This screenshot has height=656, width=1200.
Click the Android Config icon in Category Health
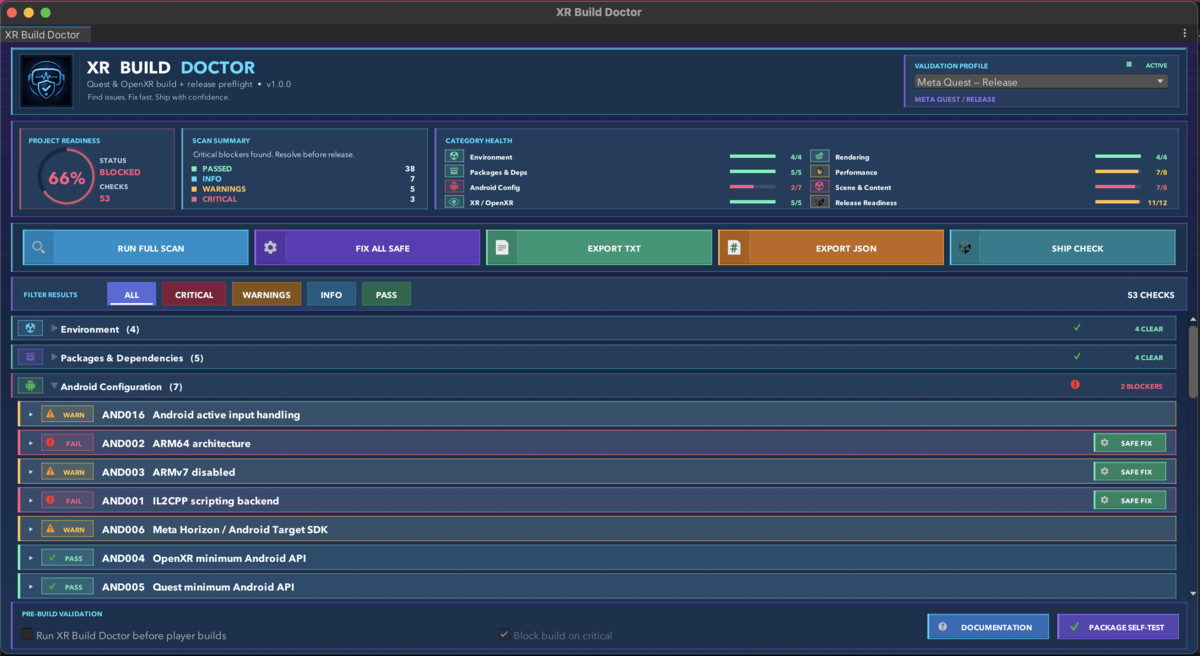[454, 187]
